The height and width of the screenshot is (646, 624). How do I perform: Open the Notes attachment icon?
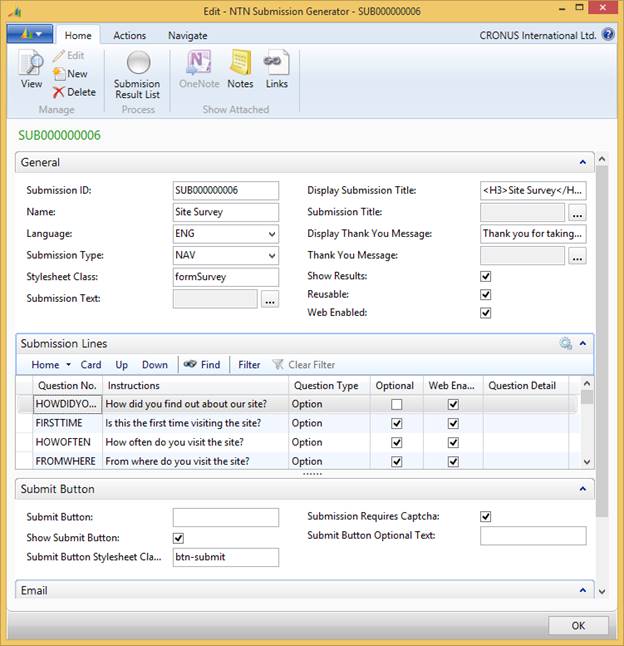coord(241,62)
